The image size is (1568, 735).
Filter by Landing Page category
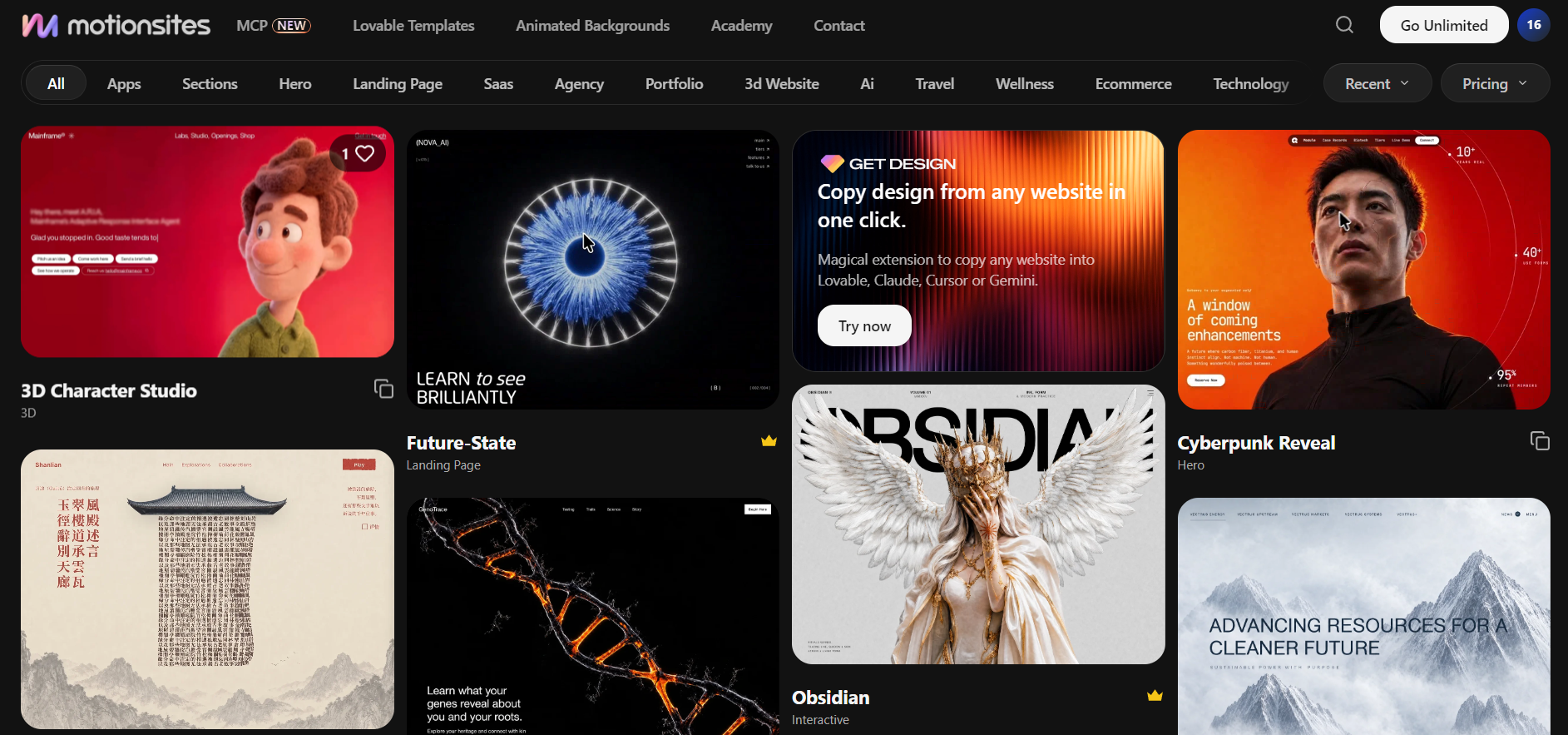[x=398, y=83]
